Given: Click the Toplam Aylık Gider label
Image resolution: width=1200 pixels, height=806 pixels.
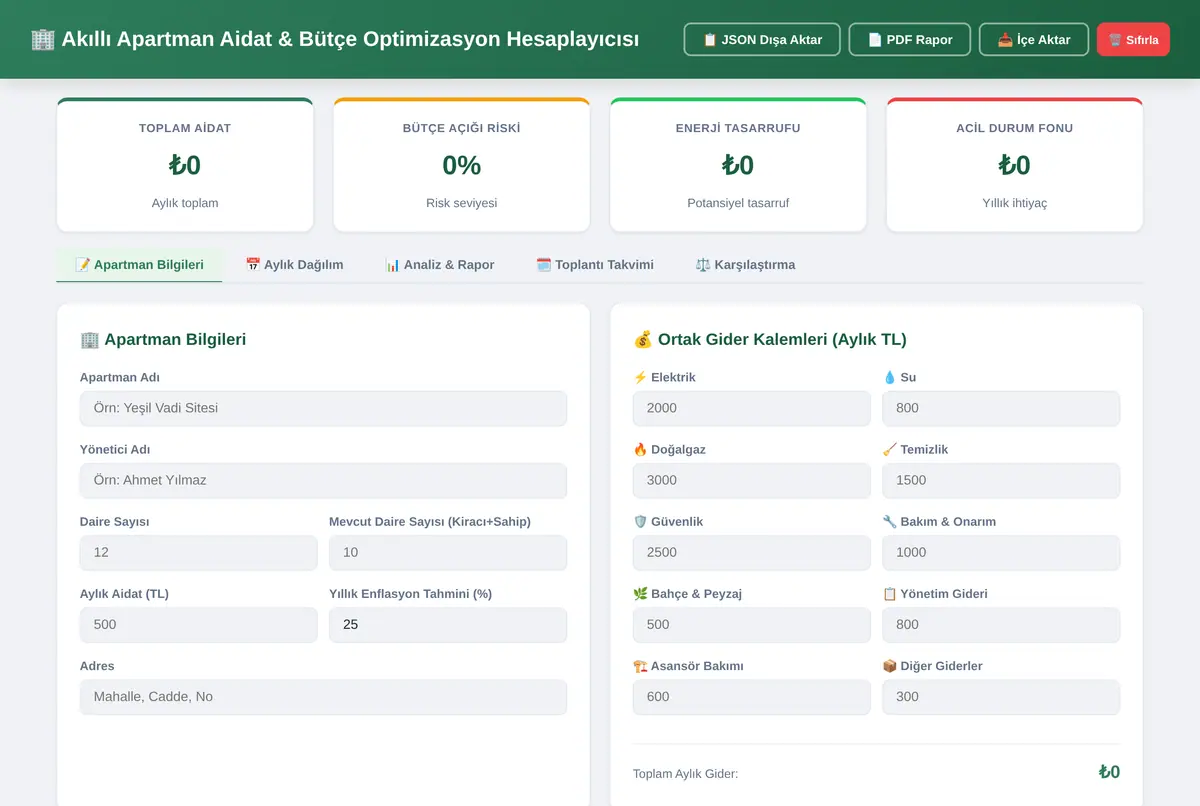Looking at the screenshot, I should pos(686,773).
